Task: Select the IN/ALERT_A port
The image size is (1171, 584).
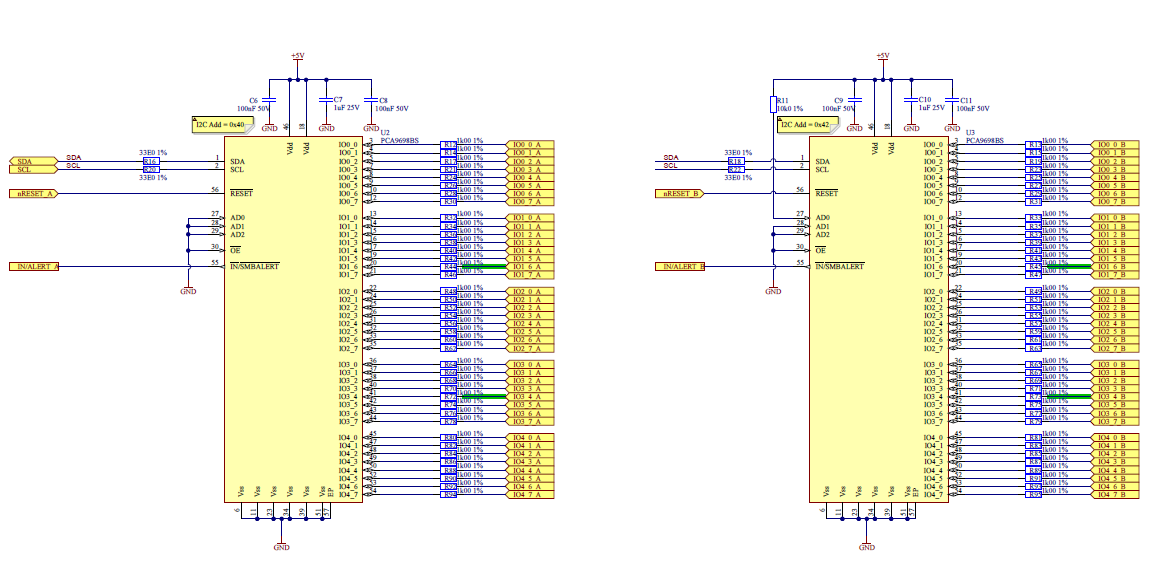Action: click(x=33, y=267)
